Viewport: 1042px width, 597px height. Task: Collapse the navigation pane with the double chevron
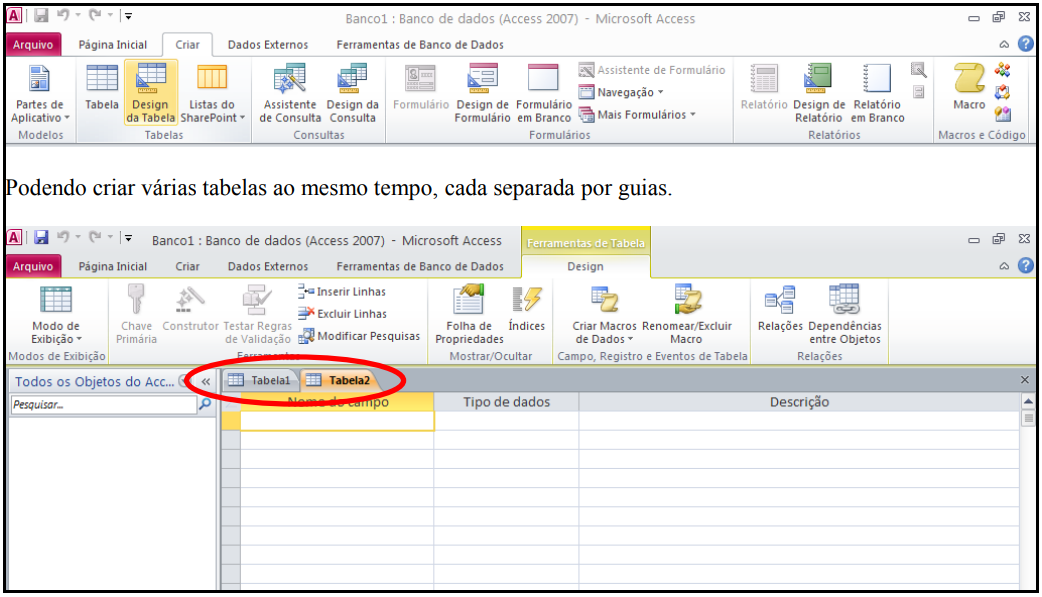[x=205, y=381]
